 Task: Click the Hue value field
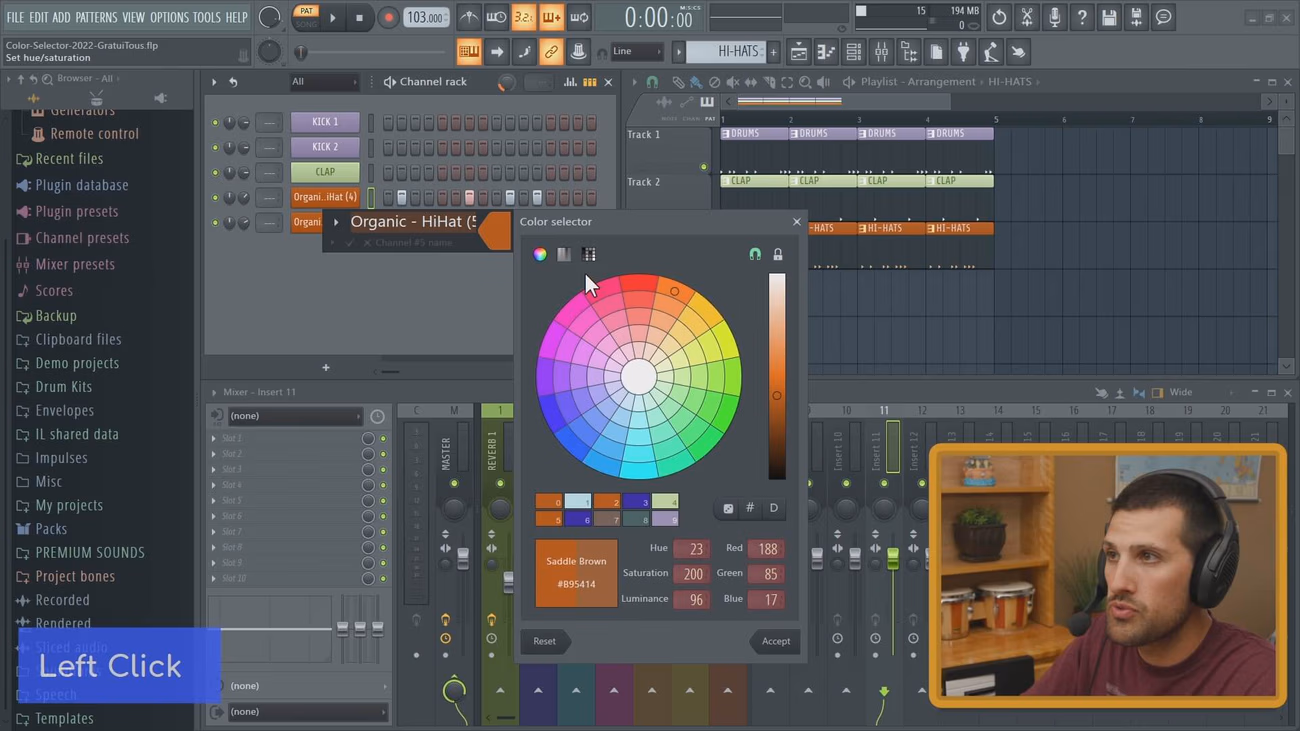pyautogui.click(x=691, y=549)
